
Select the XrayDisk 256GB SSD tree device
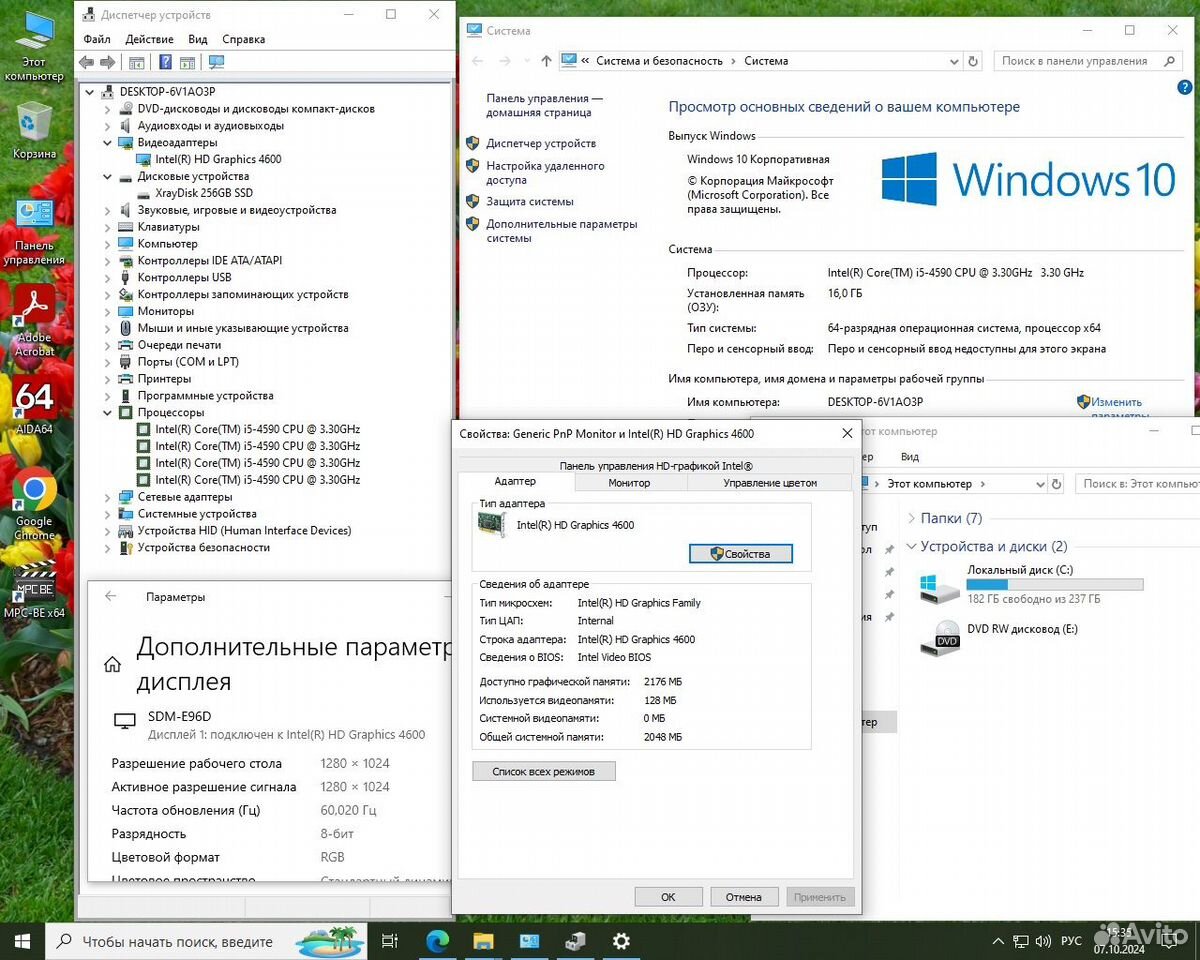coord(204,193)
